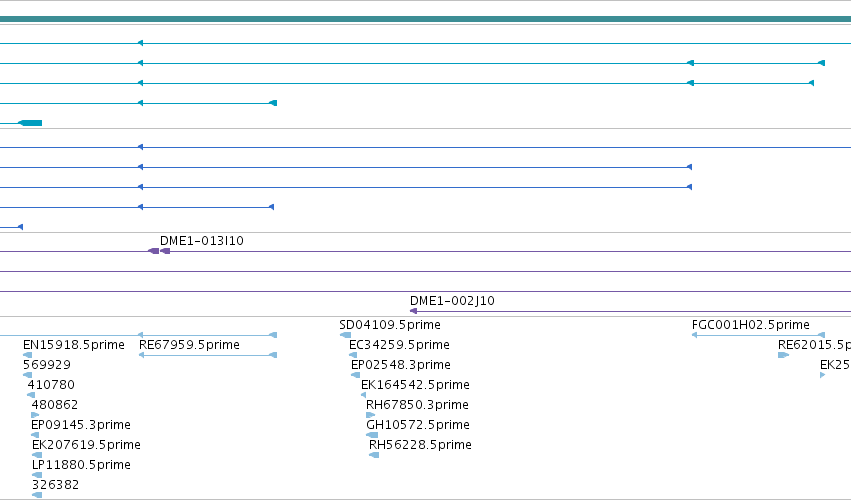Click the RH67850.3prime EST label
The image size is (851, 500).
pos(417,405)
